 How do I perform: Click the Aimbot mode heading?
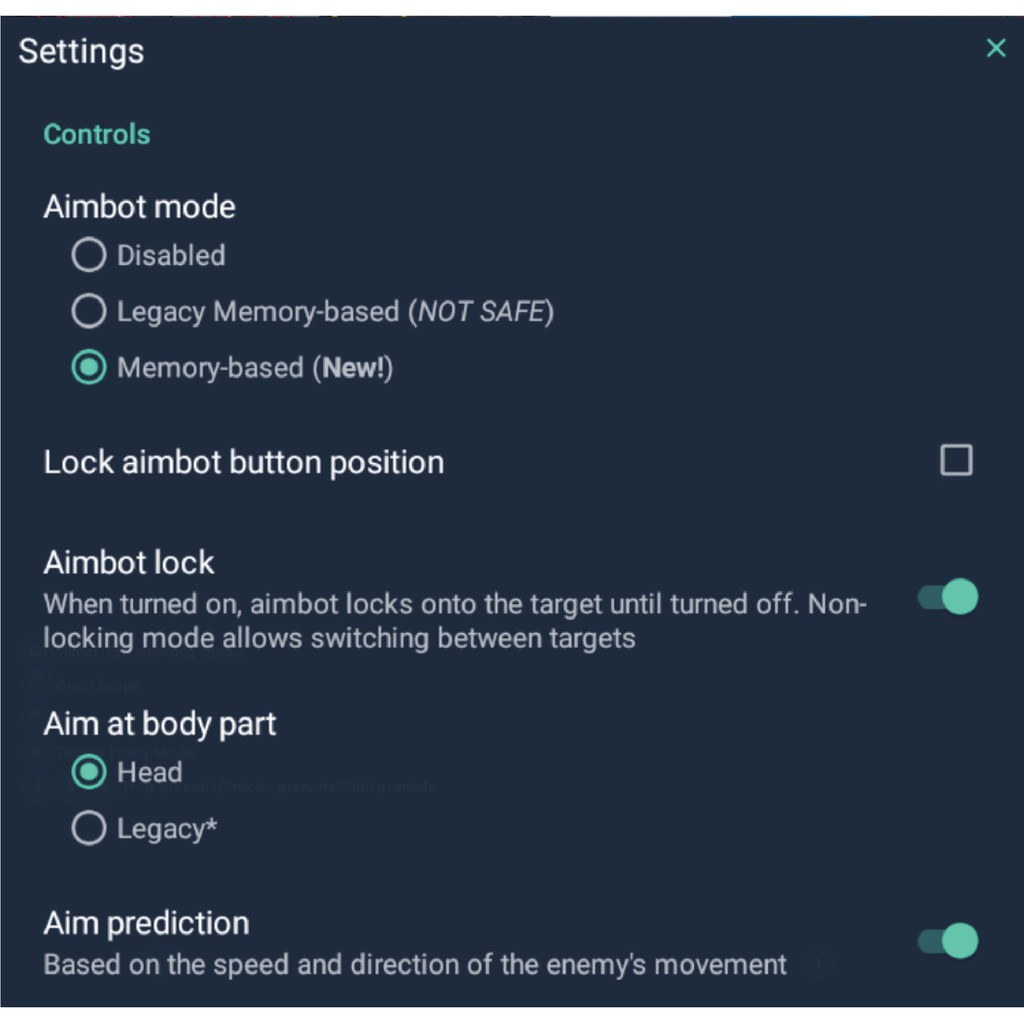point(139,207)
